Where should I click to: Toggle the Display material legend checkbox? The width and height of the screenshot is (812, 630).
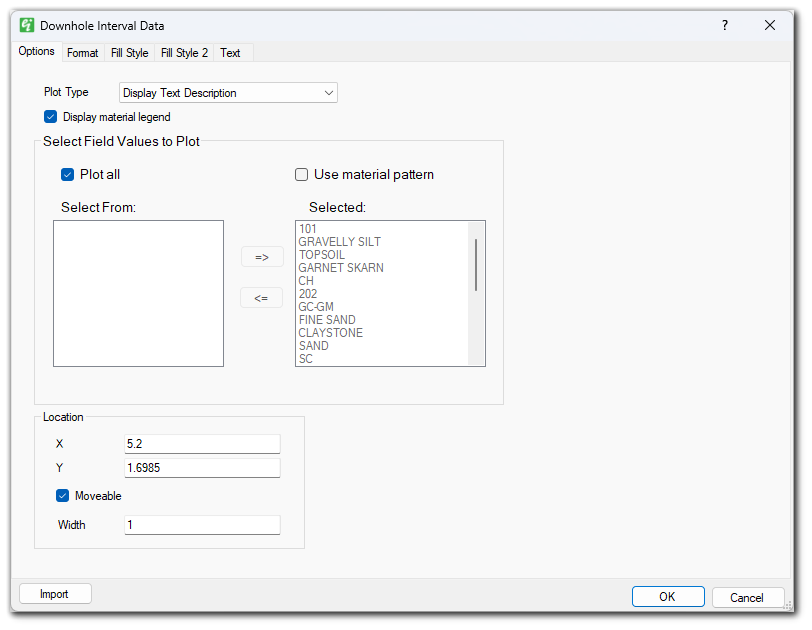pos(51,117)
